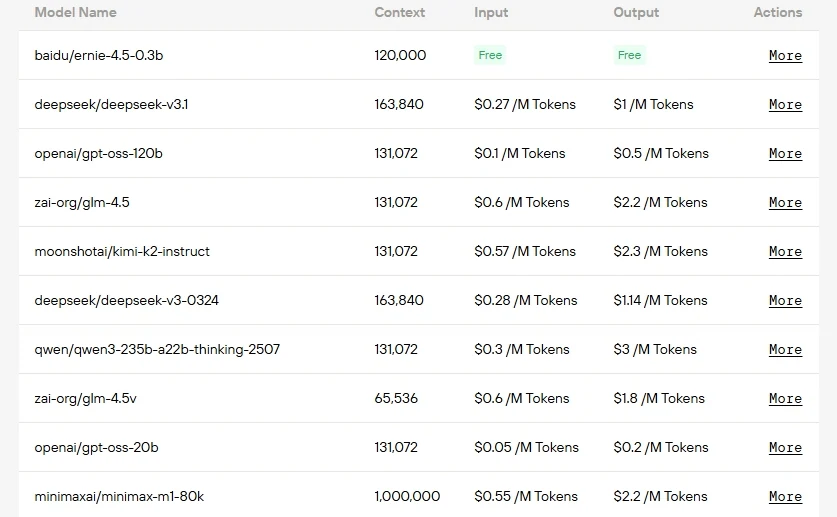Open More for deepseek/deepseek-v3-0324
The image size is (837, 517).
(x=785, y=301)
